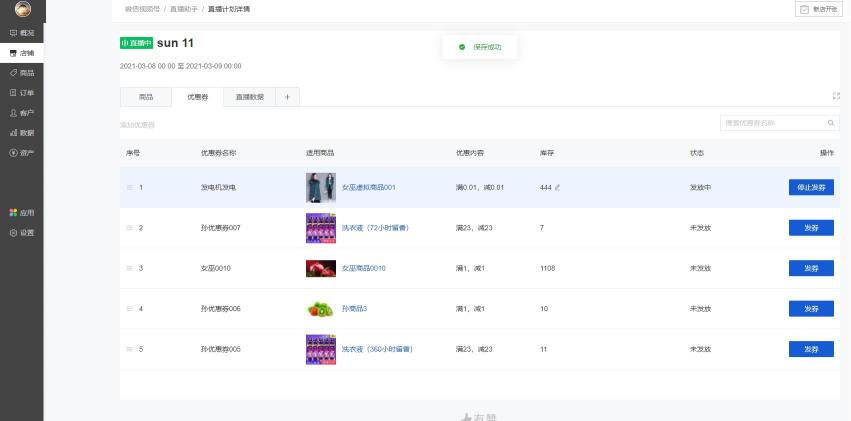851x421 pixels.
Task: Click coupon name 女巫0010
Action: click(215, 268)
